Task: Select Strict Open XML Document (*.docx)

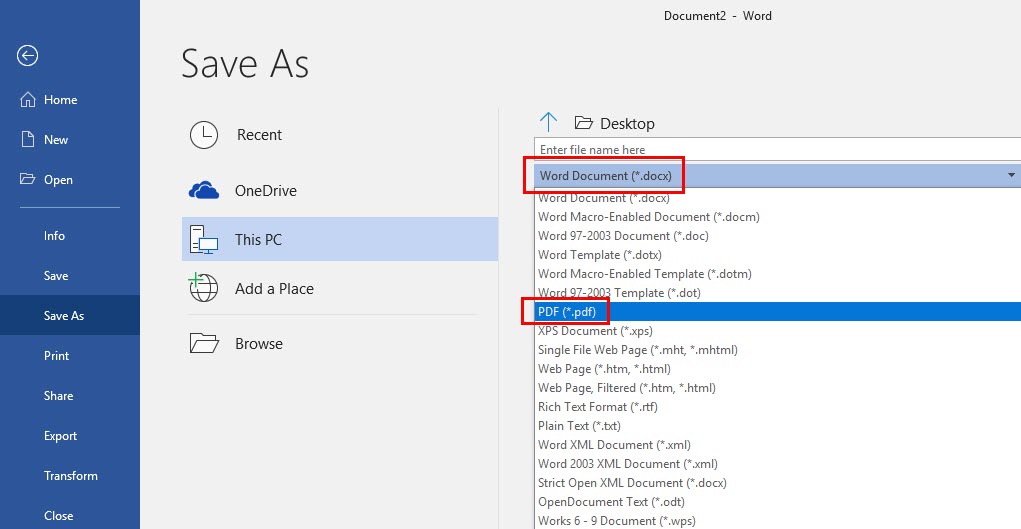Action: 777,483
